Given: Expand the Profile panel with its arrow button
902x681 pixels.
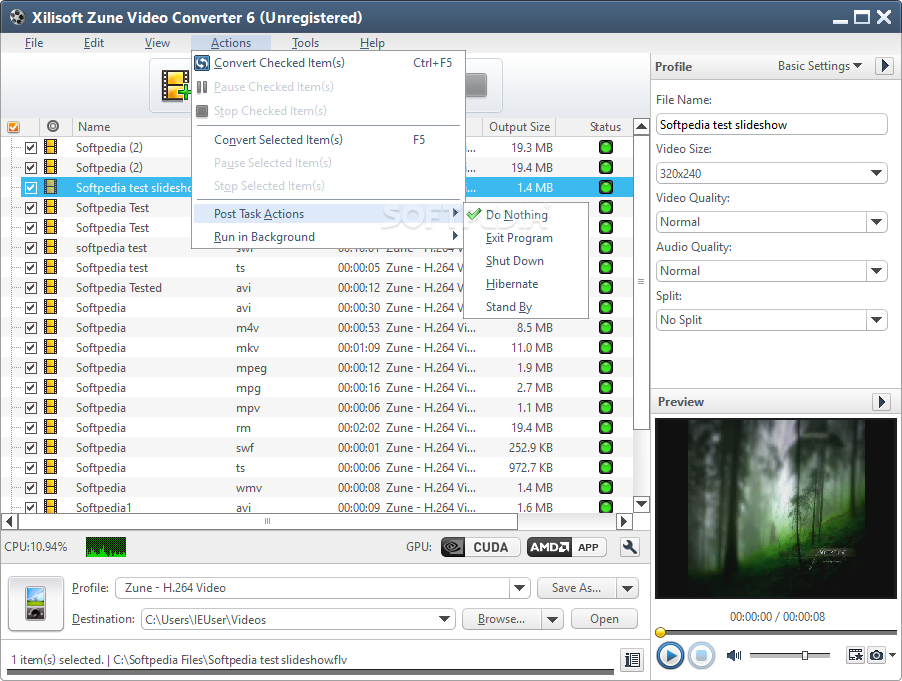Looking at the screenshot, I should coord(885,66).
